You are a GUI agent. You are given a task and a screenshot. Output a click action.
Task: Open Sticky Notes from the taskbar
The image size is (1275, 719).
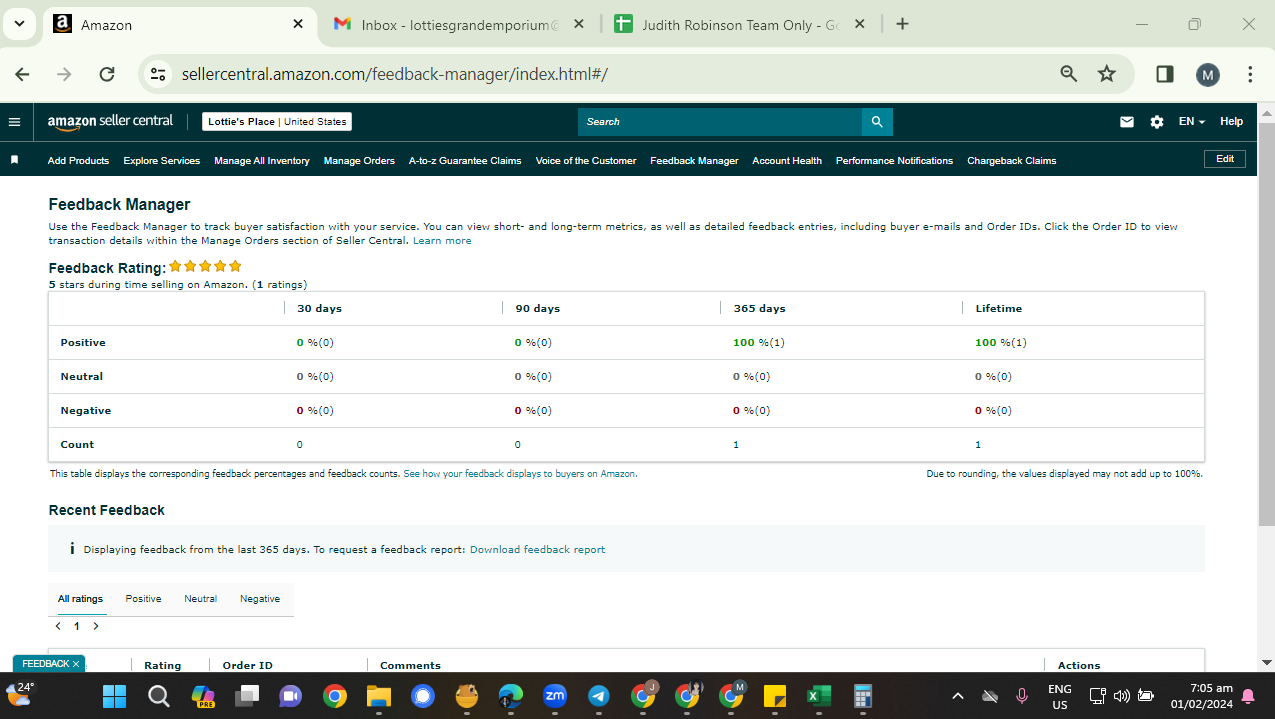point(775,696)
